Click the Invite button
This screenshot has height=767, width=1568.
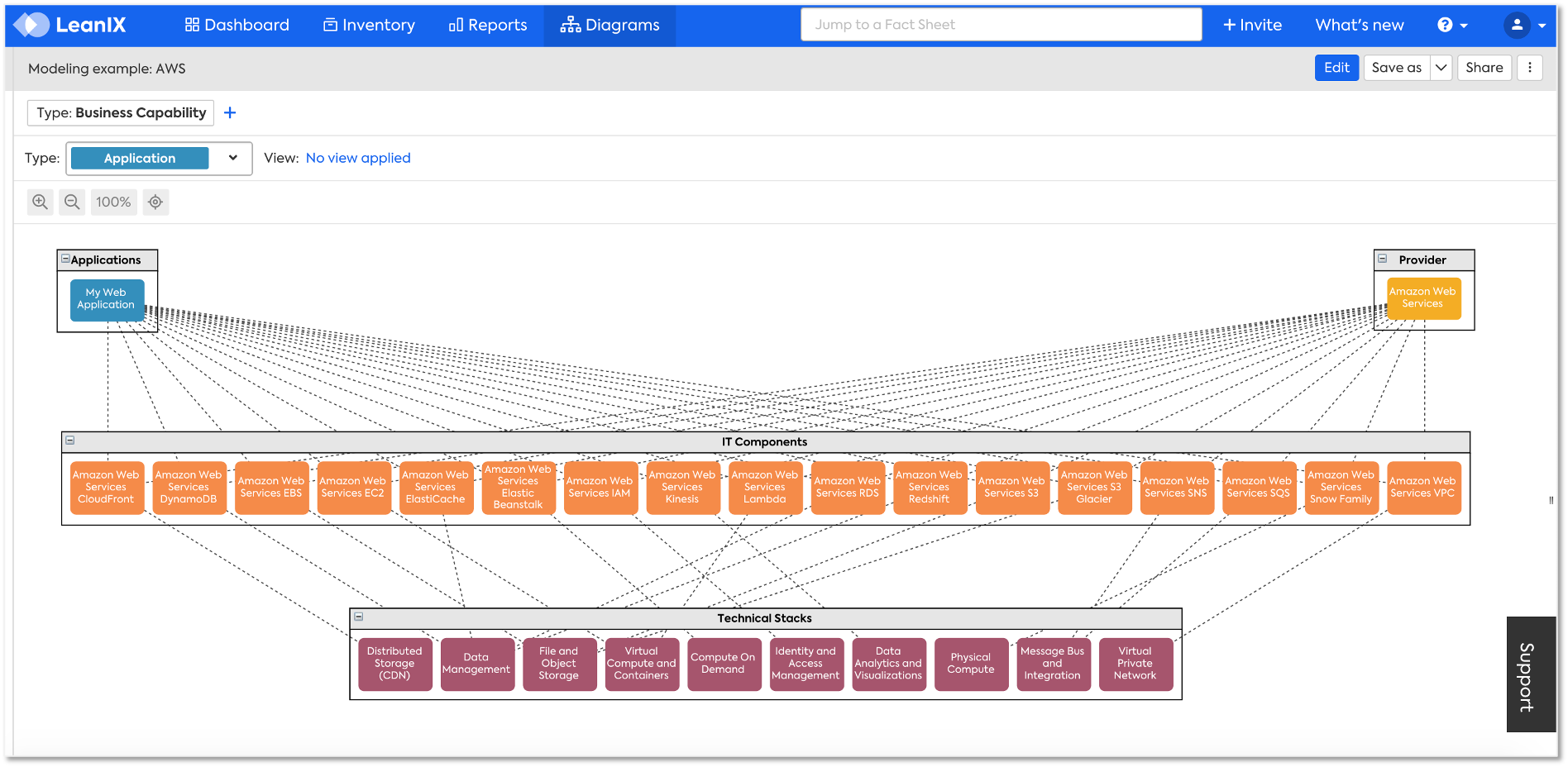pyautogui.click(x=1252, y=25)
